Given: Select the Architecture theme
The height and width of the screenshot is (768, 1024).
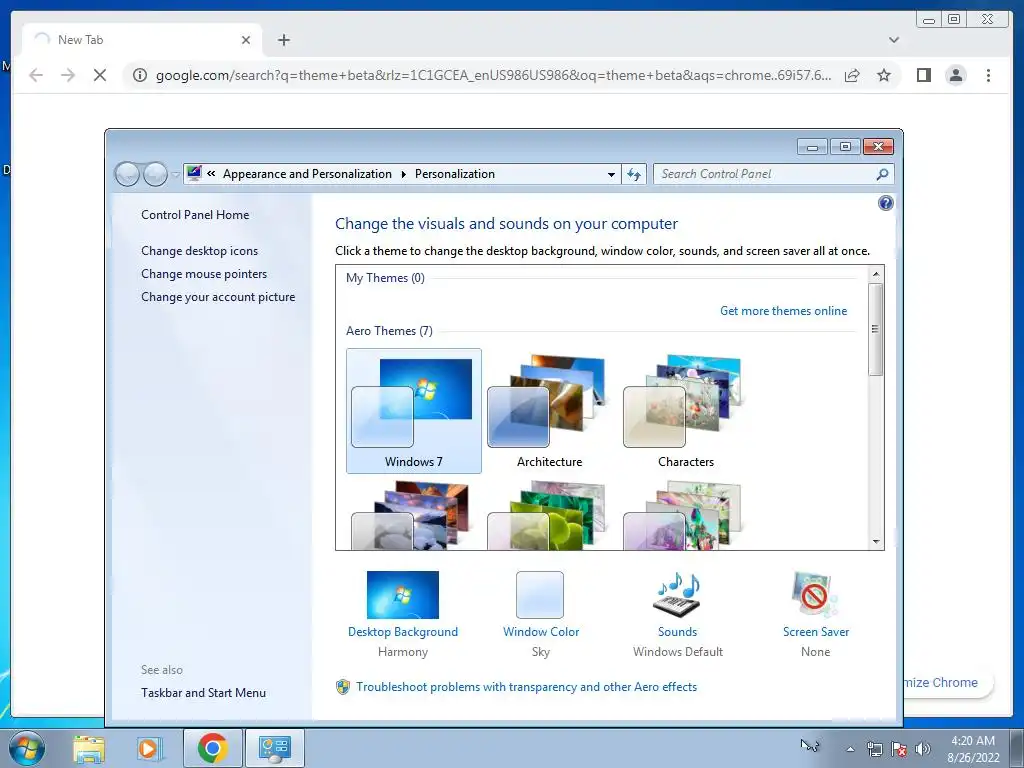Looking at the screenshot, I should tap(549, 410).
